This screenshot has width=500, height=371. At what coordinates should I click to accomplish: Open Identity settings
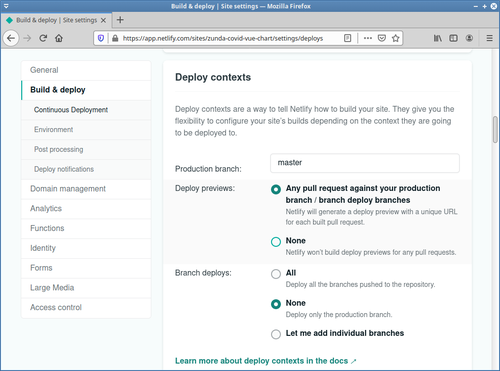pyautogui.click(x=86, y=248)
